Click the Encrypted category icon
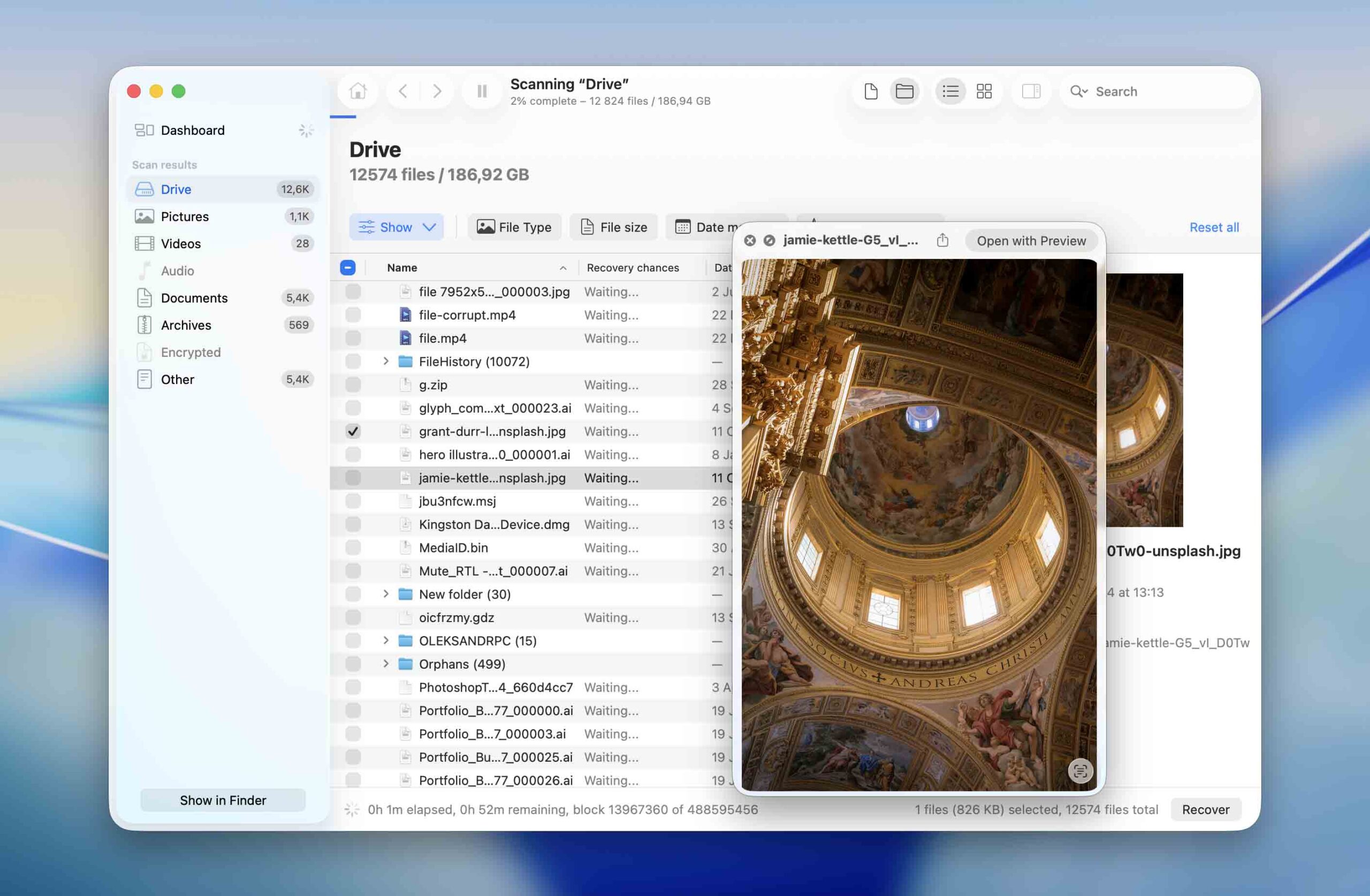 coord(144,351)
